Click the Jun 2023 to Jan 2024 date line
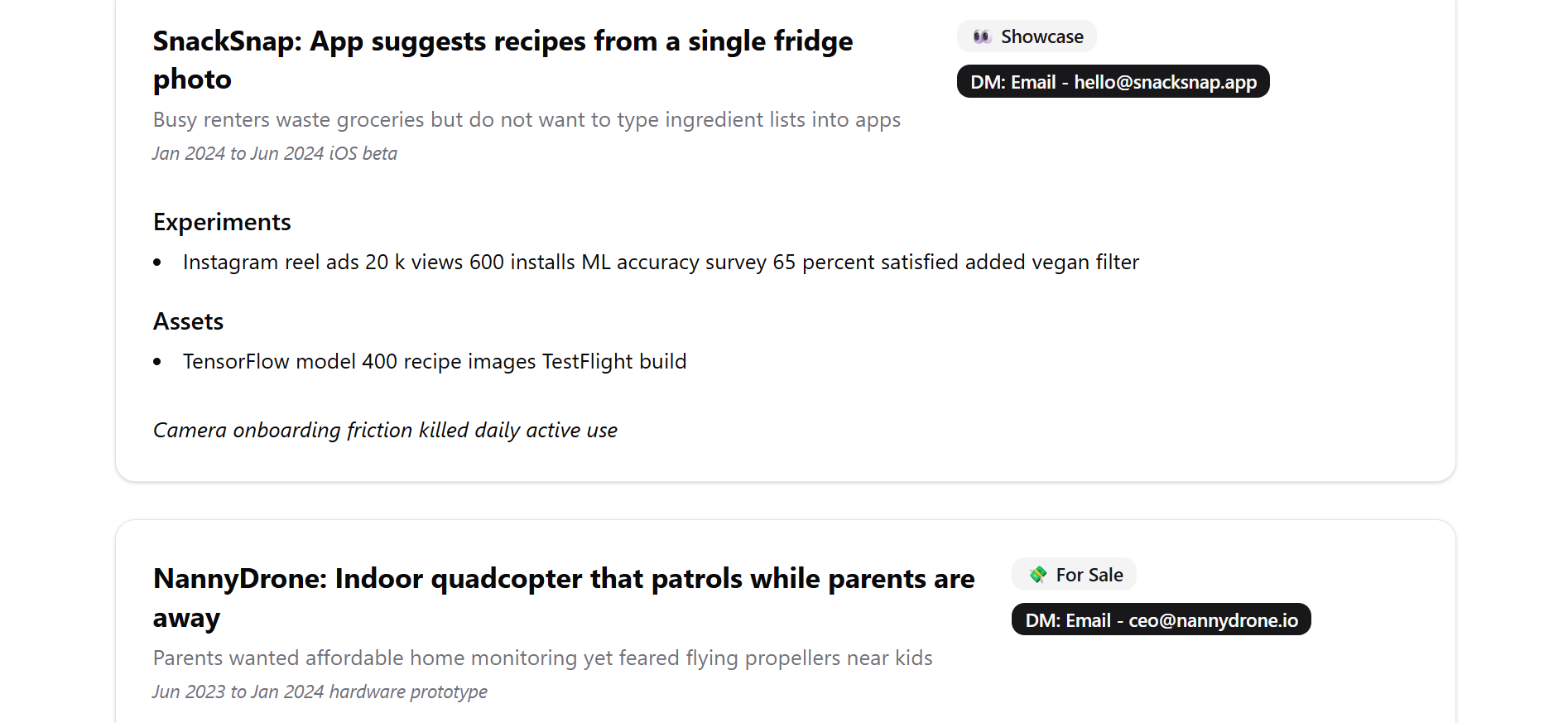 click(x=320, y=692)
